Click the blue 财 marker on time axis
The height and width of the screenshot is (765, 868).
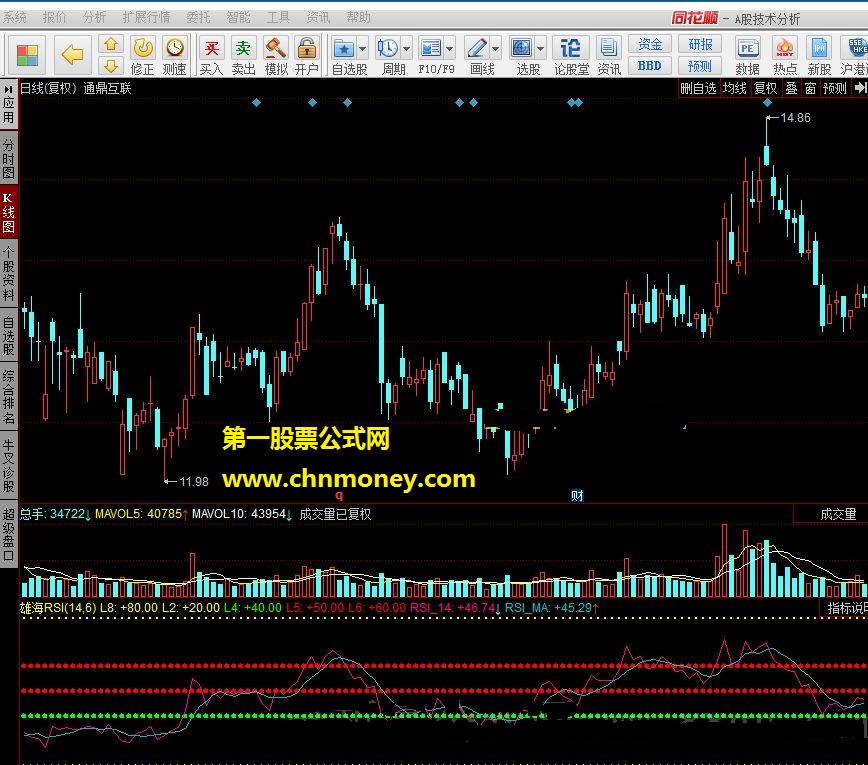(577, 495)
